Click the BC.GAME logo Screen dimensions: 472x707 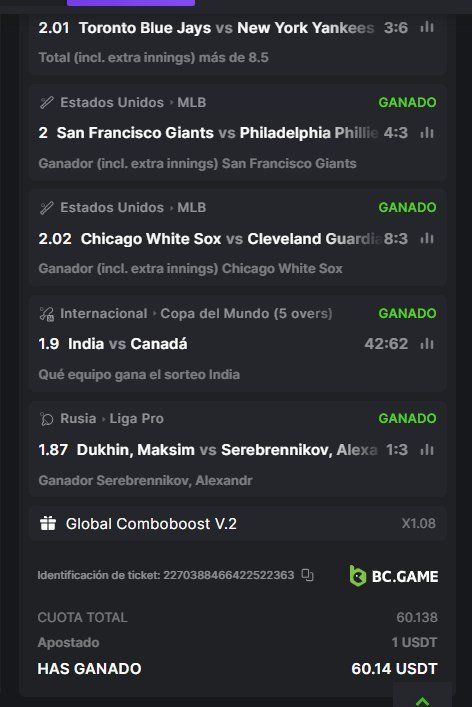point(394,576)
